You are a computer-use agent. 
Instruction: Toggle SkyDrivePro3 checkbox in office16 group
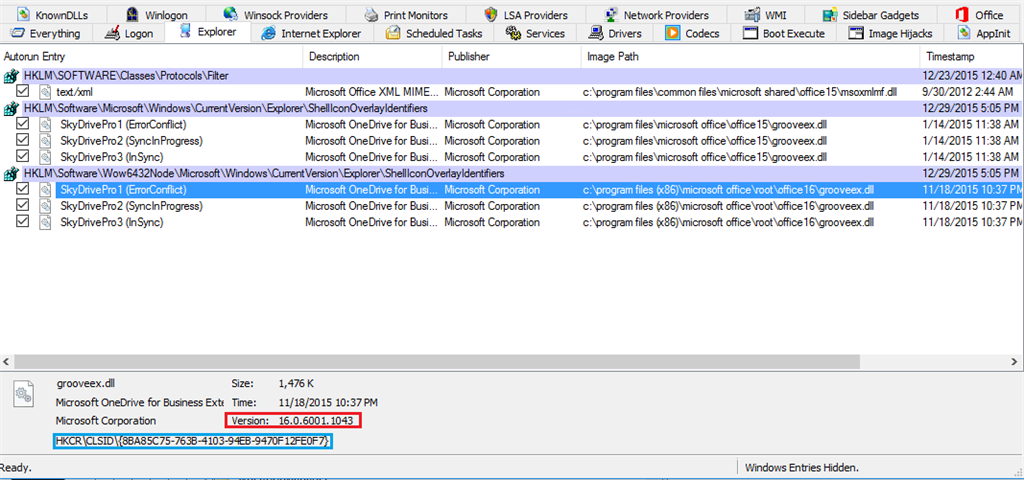[x=23, y=222]
